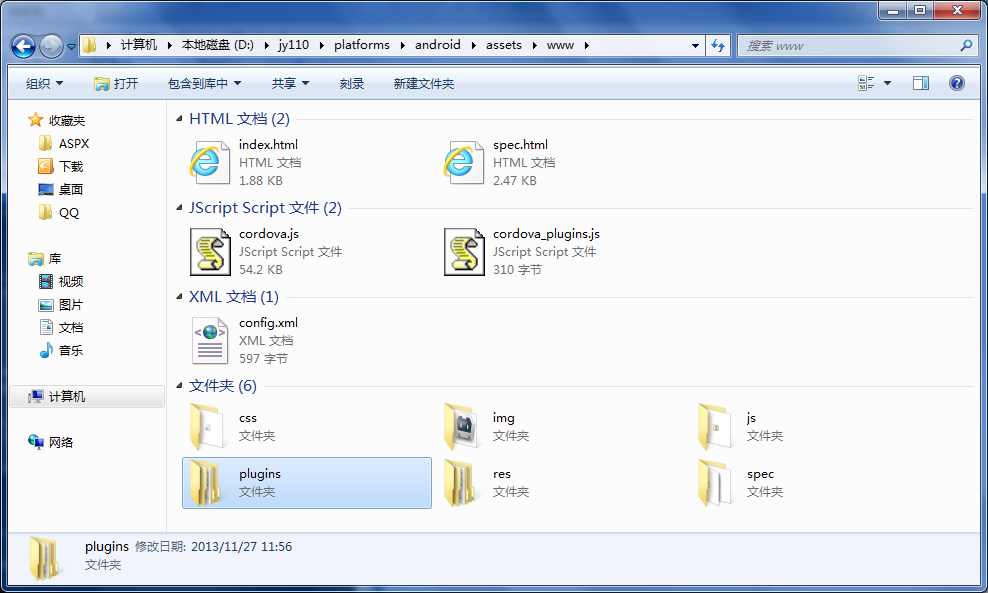Screen dimensions: 988x593
Task: Click the index.html file name
Action: point(268,145)
